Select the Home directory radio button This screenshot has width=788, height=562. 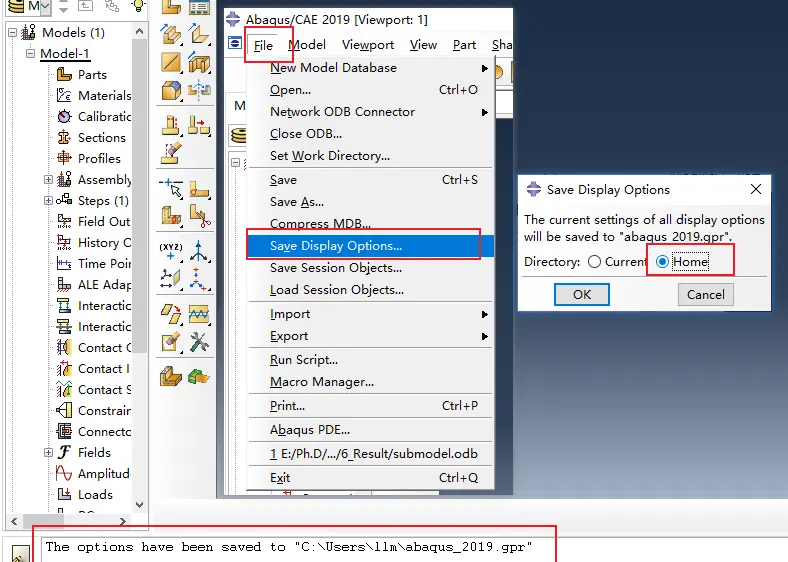(x=662, y=262)
